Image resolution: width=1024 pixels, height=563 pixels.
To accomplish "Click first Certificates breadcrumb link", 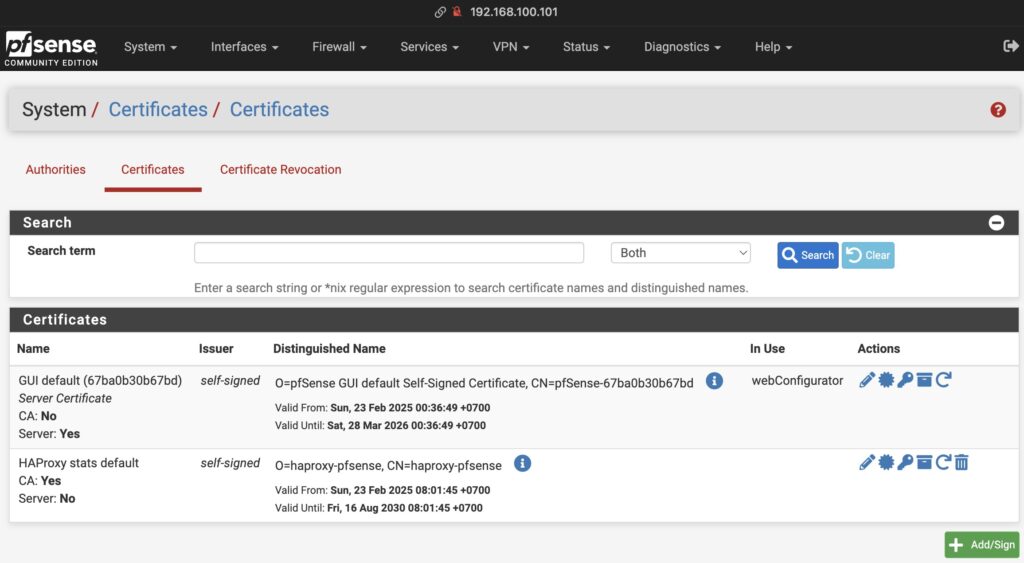I will pyautogui.click(x=158, y=110).
